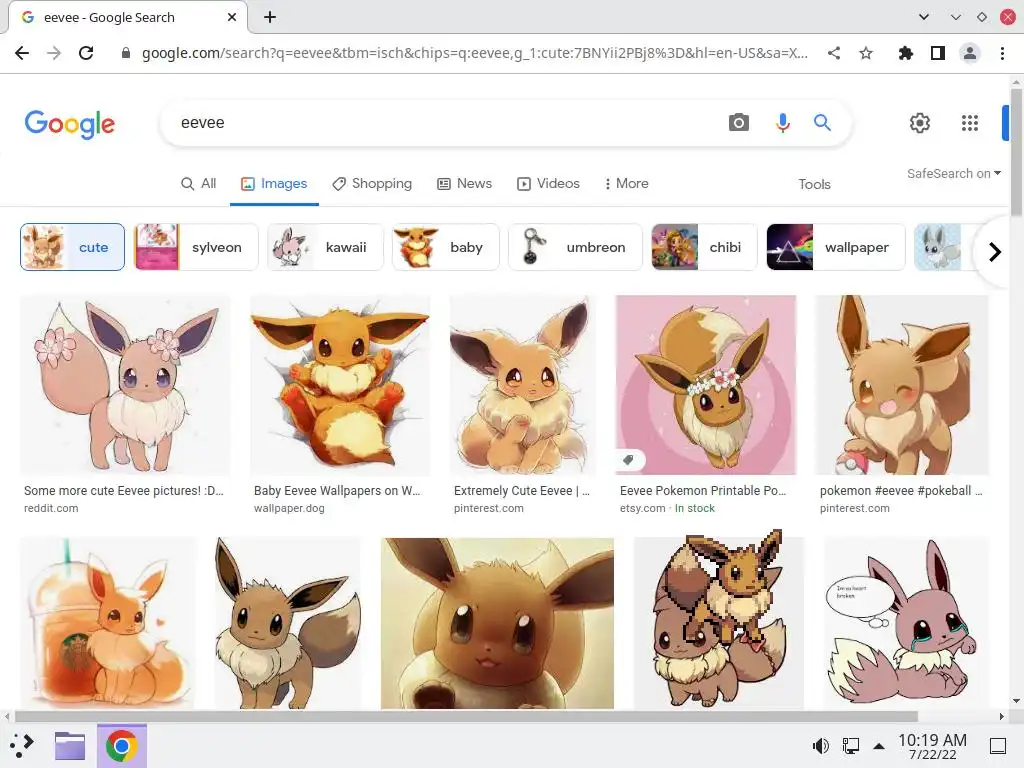Expand the Tools options
The image size is (1024, 768).
pos(814,184)
